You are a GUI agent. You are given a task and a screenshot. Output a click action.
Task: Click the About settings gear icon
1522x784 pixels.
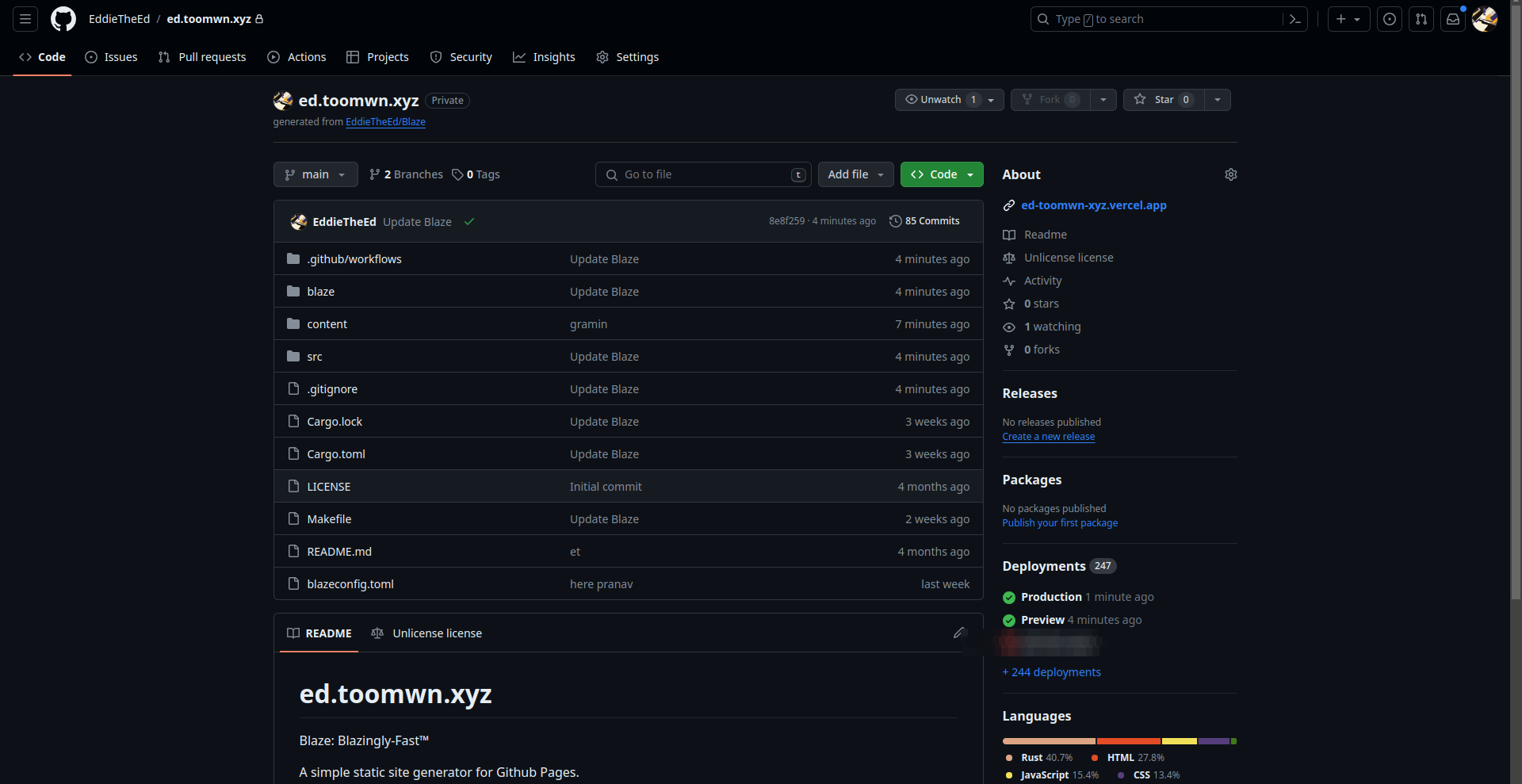(1230, 174)
